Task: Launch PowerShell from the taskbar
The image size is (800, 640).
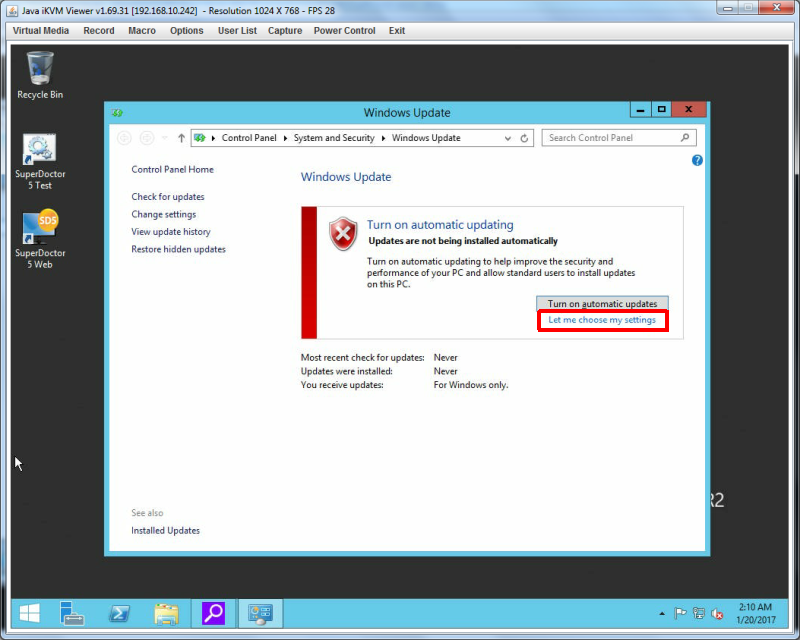Action: coord(119,613)
